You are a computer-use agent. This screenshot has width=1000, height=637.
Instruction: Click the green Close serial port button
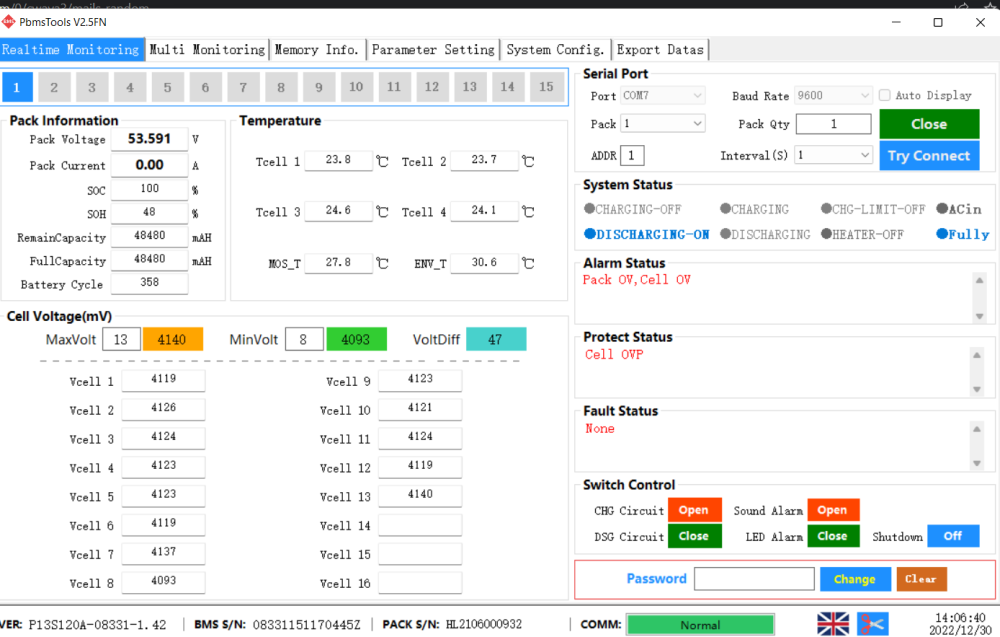point(929,124)
